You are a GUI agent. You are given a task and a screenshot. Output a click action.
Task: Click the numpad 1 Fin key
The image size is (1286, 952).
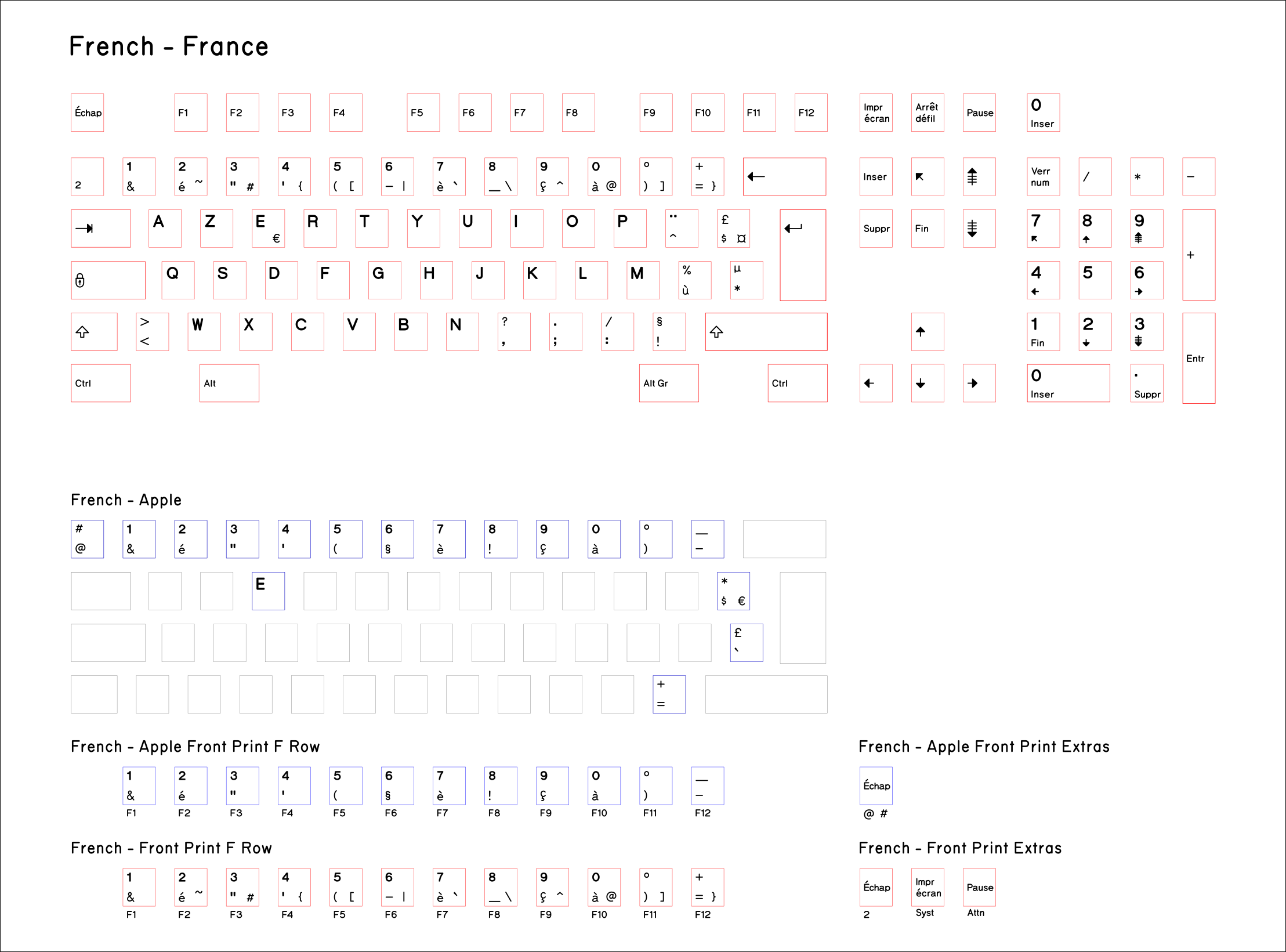(1043, 332)
